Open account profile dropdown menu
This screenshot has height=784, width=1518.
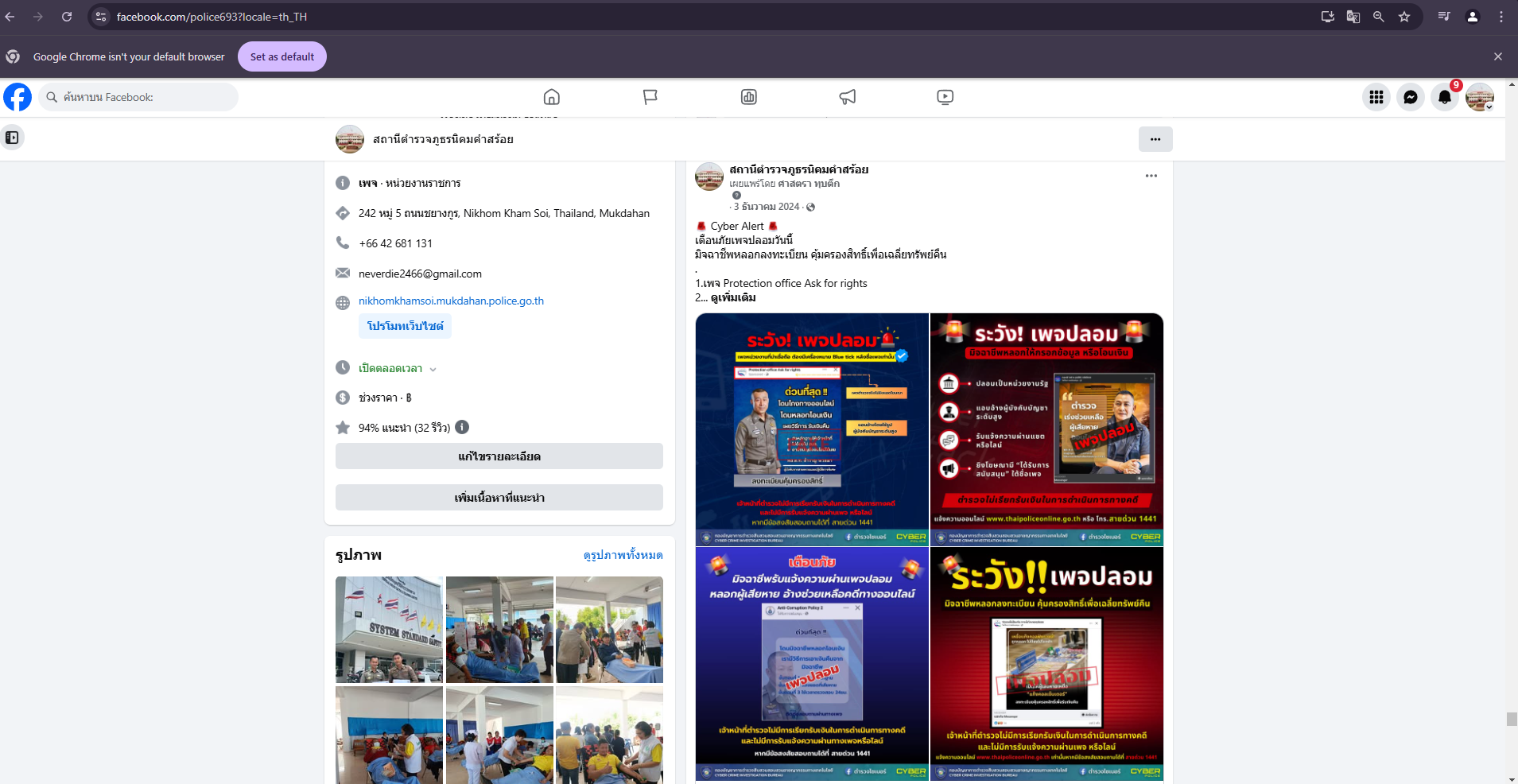[x=1480, y=97]
